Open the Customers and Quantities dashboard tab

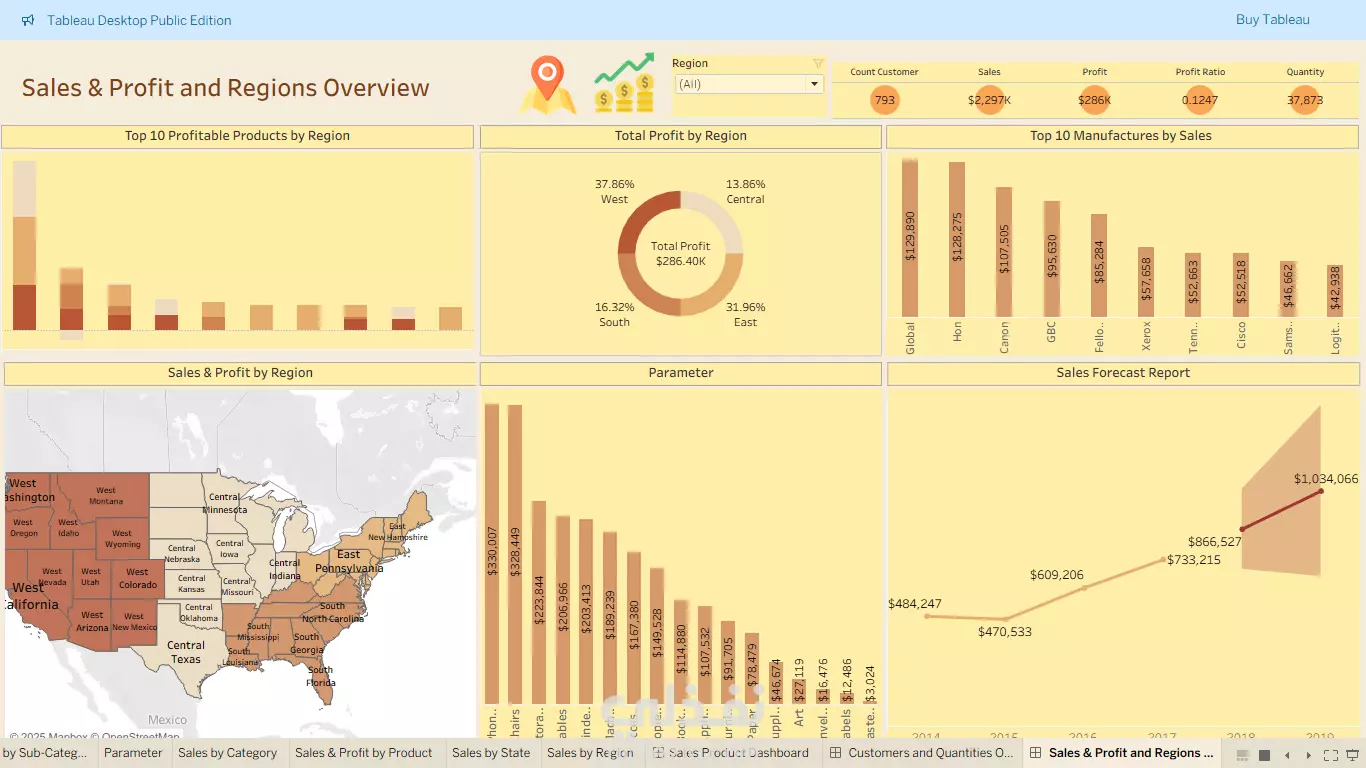[x=922, y=753]
